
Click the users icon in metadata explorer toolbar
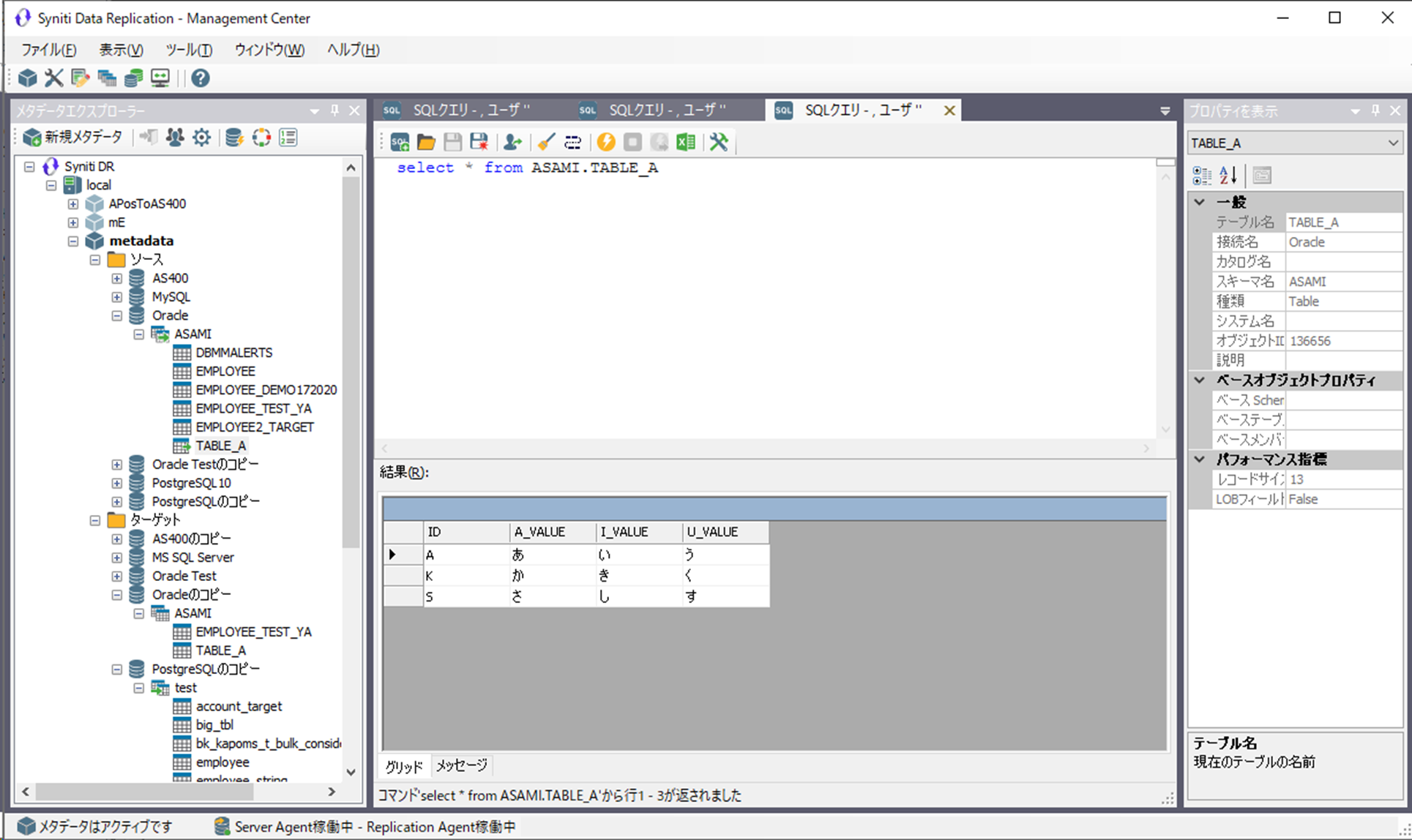click(x=174, y=137)
